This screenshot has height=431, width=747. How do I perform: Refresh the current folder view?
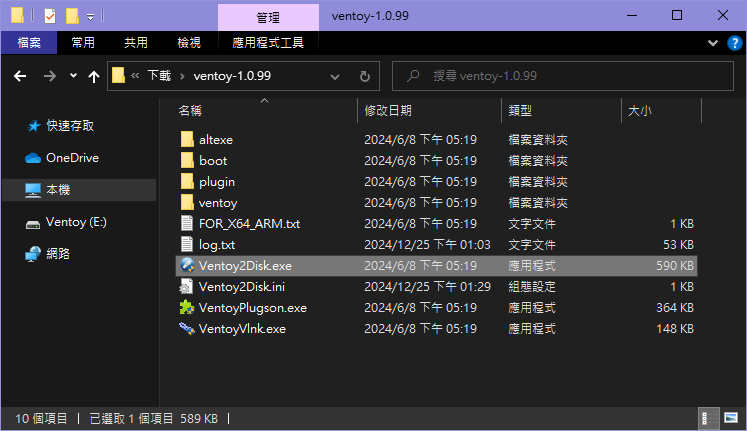[365, 76]
